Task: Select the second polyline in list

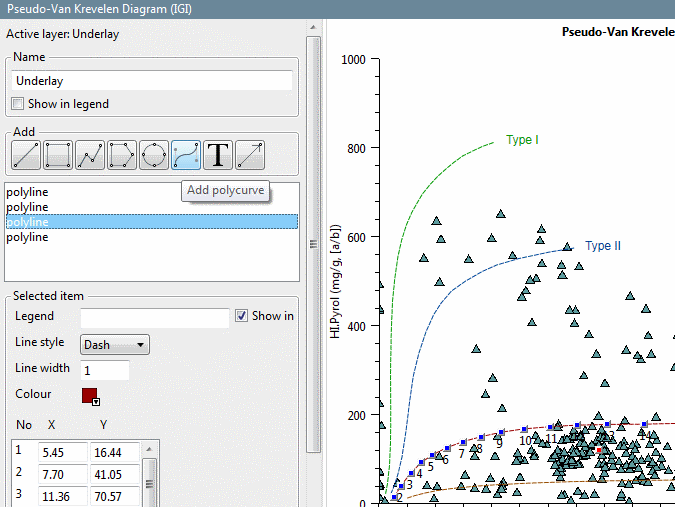Action: (152, 207)
